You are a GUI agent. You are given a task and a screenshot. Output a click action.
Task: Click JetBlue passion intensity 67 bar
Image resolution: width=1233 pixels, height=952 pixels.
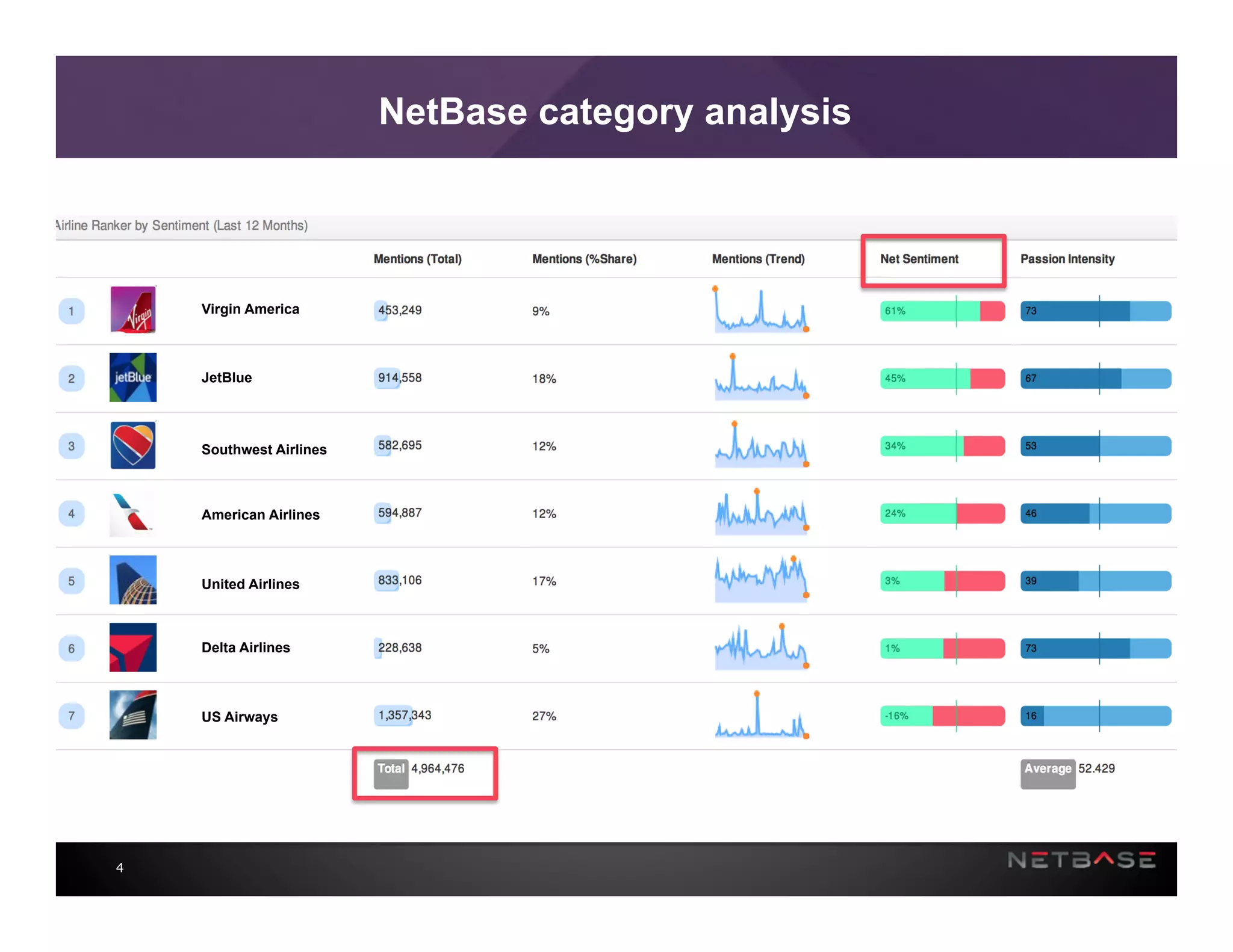tap(1096, 379)
